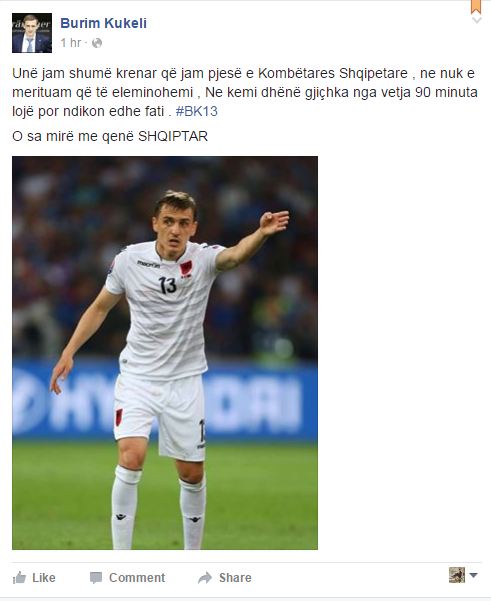Viewport: 491px width, 601px height.
Task: Click the red Albanian crest on the jersey
Action: pos(186,268)
